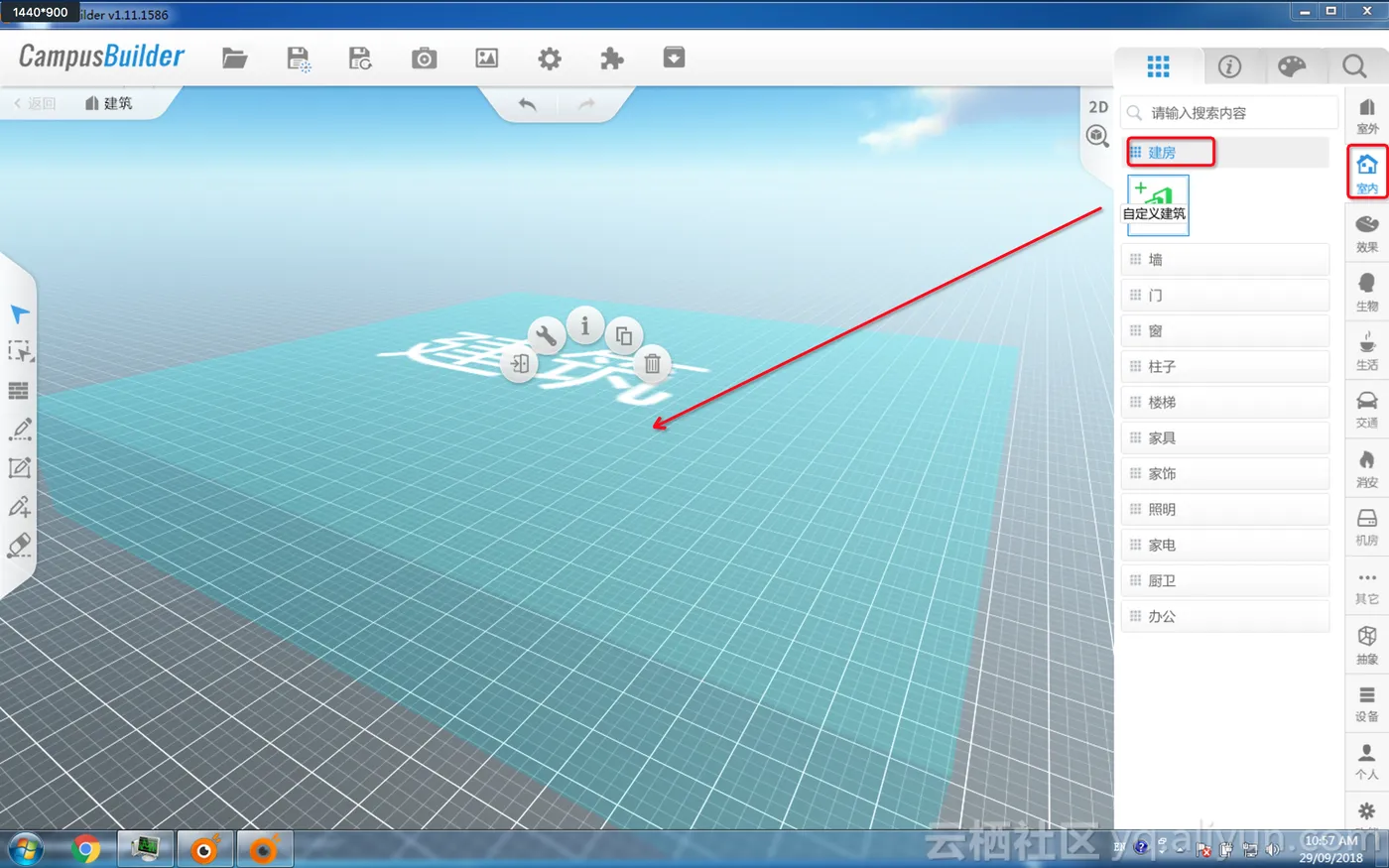Select the marquee box selection tool
Viewport: 1389px width, 868px height.
[x=20, y=352]
